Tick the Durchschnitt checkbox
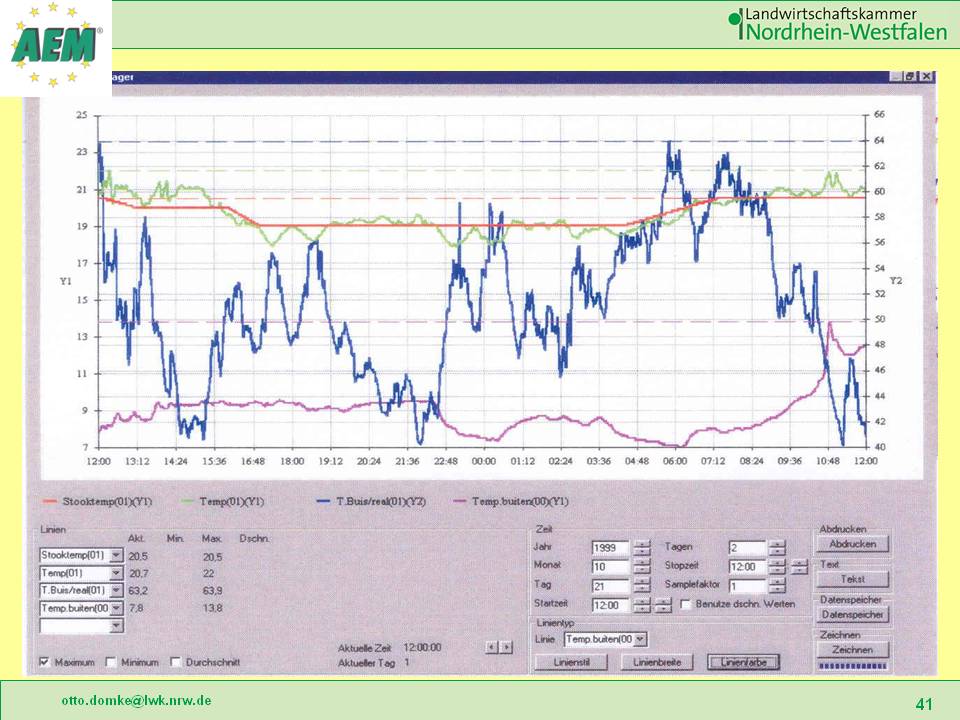The width and height of the screenshot is (960, 720). [x=176, y=662]
